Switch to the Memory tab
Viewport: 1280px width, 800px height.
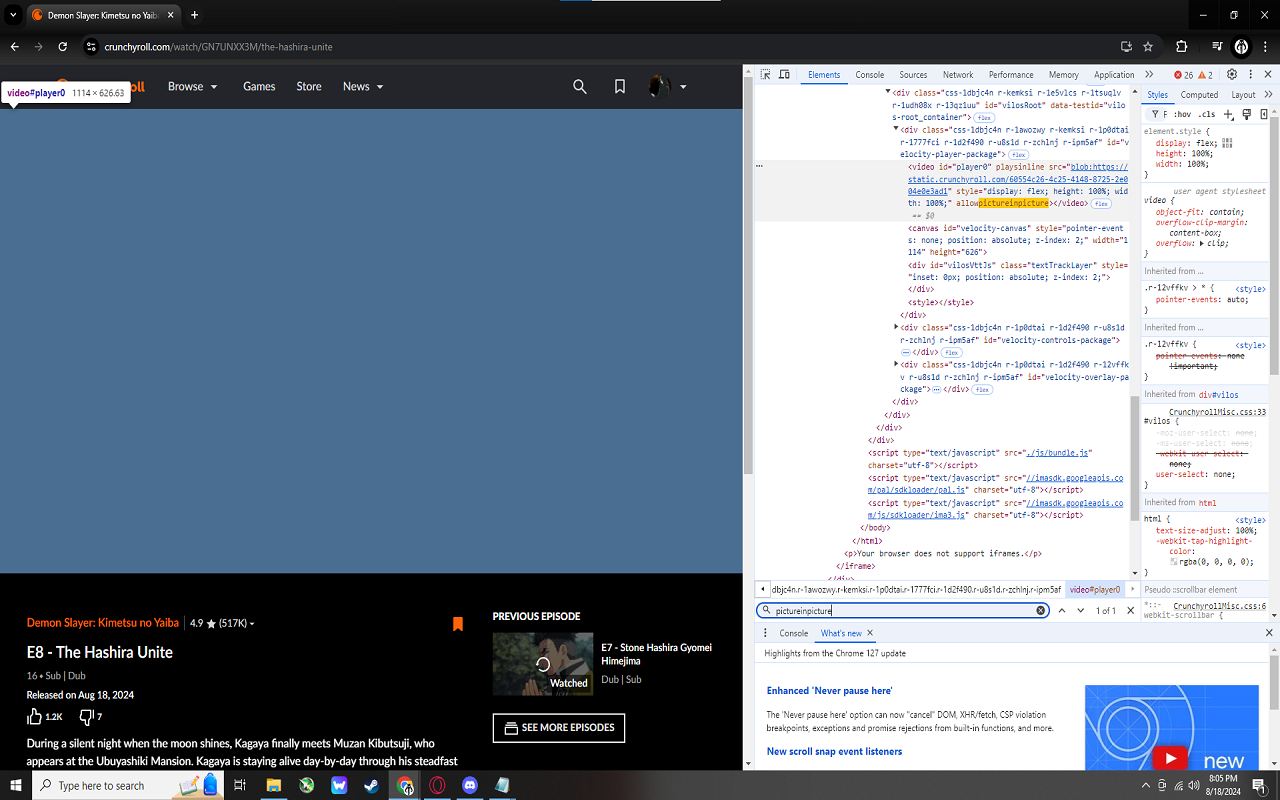click(1064, 75)
